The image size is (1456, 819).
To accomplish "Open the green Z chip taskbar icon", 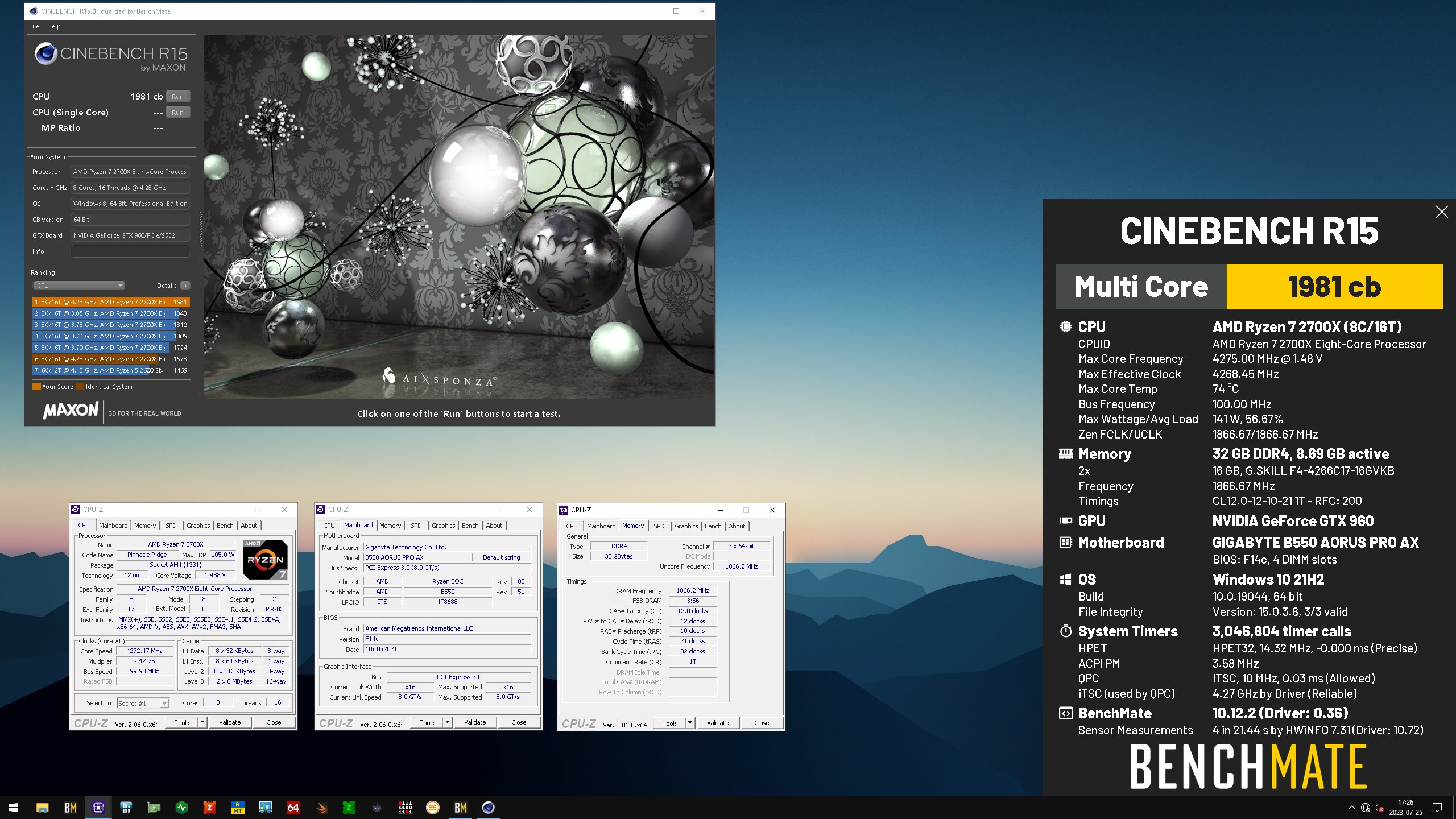I will [x=349, y=807].
